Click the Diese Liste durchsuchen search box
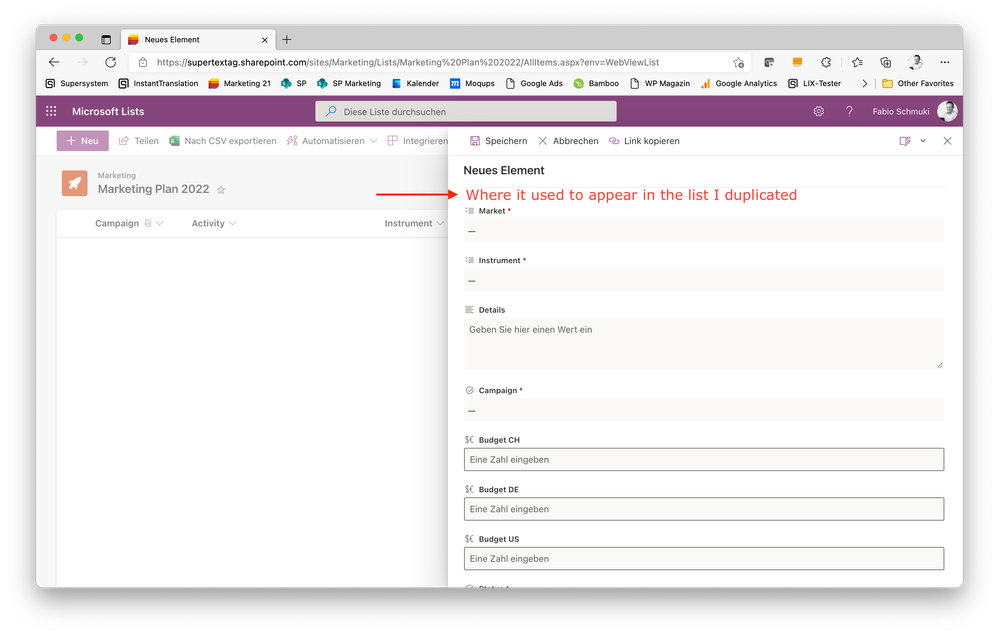Viewport: 999px width, 635px height. point(466,111)
